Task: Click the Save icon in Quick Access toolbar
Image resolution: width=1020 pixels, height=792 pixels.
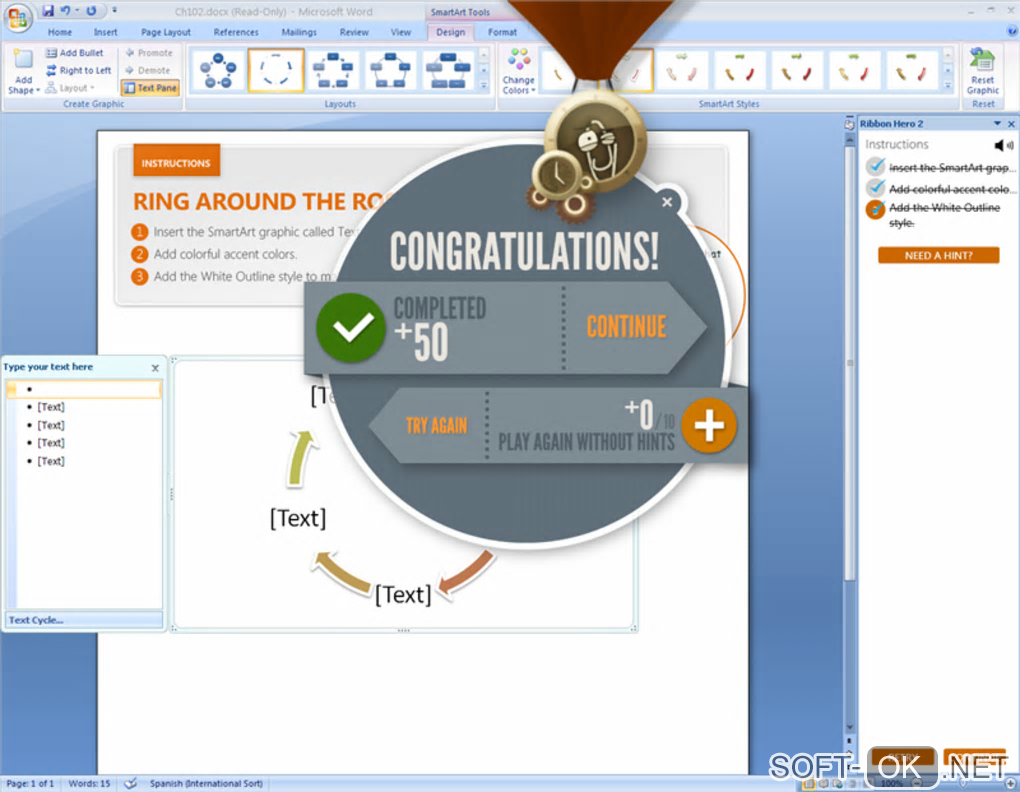Action: coord(47,10)
